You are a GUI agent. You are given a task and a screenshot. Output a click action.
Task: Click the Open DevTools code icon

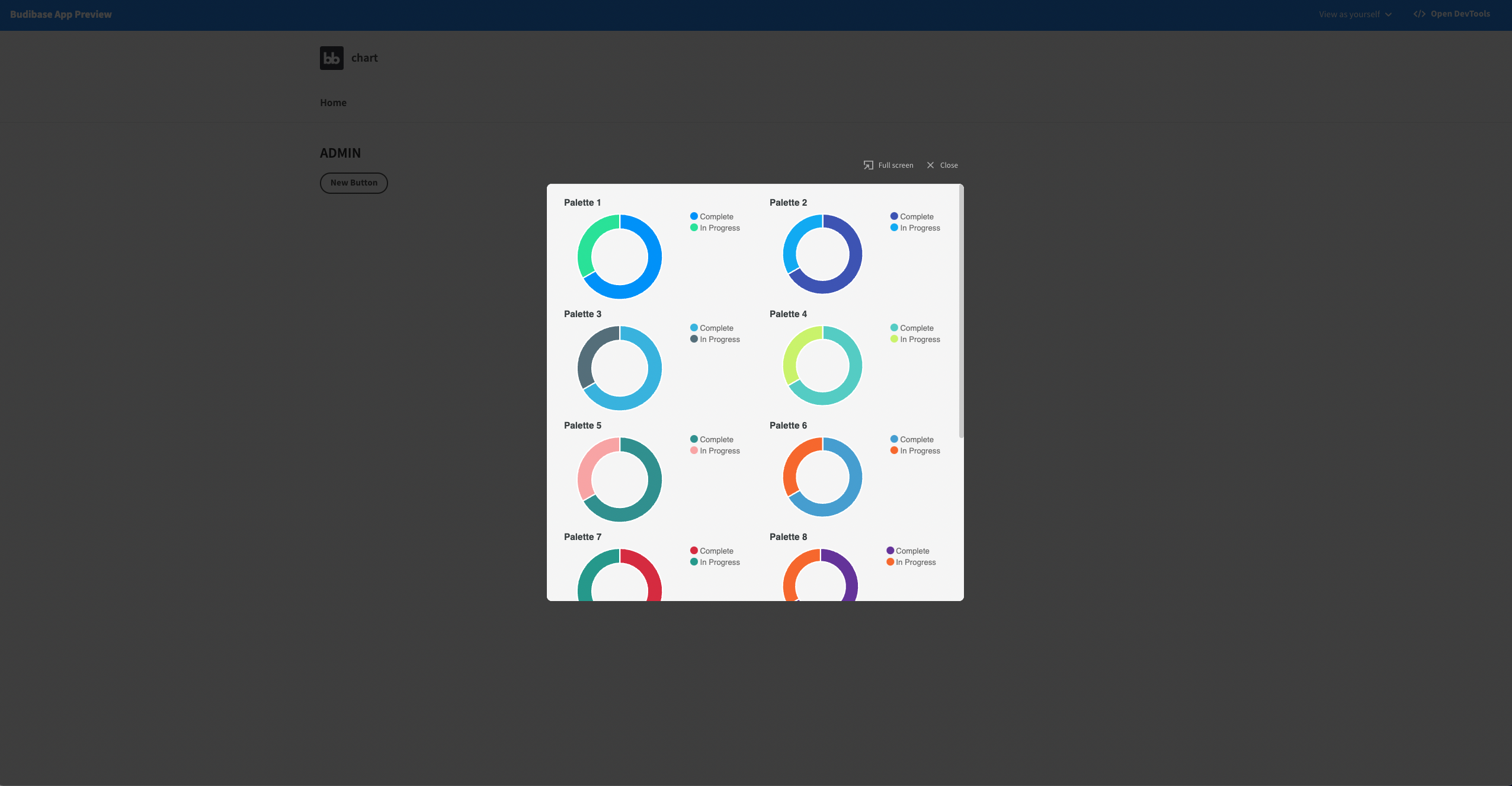tap(1420, 14)
